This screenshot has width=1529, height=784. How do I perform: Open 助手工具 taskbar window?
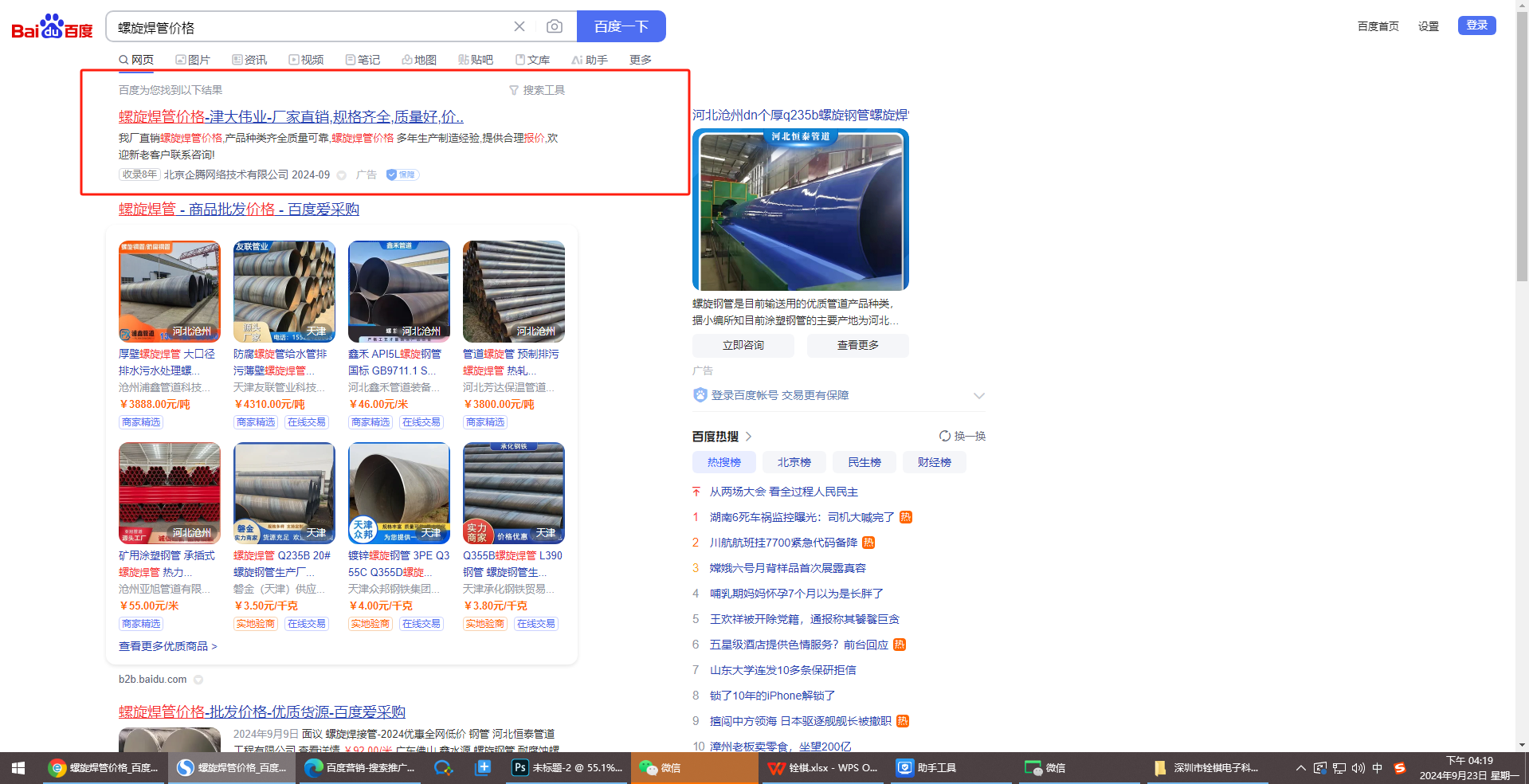[x=952, y=768]
